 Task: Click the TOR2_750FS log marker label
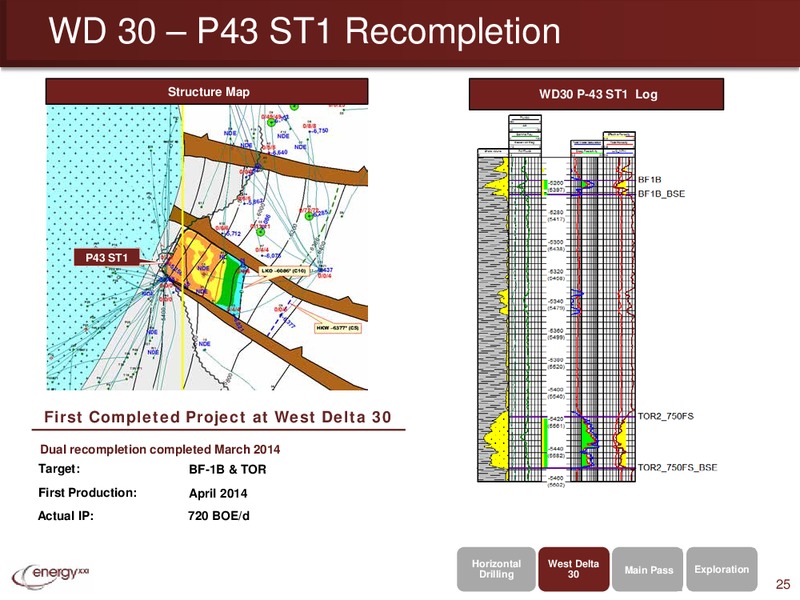[x=666, y=416]
